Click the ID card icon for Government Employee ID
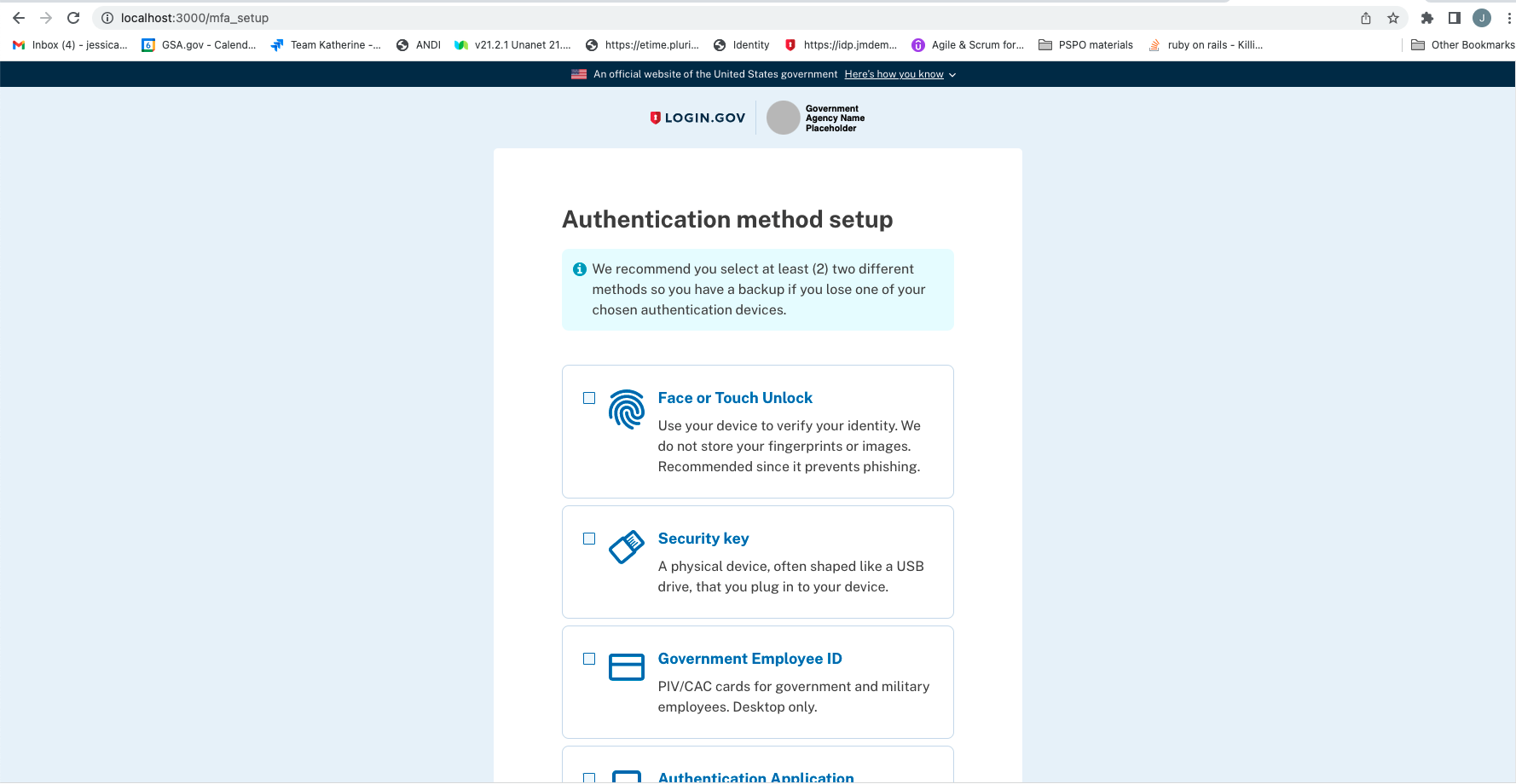This screenshot has width=1516, height=784. point(627,667)
